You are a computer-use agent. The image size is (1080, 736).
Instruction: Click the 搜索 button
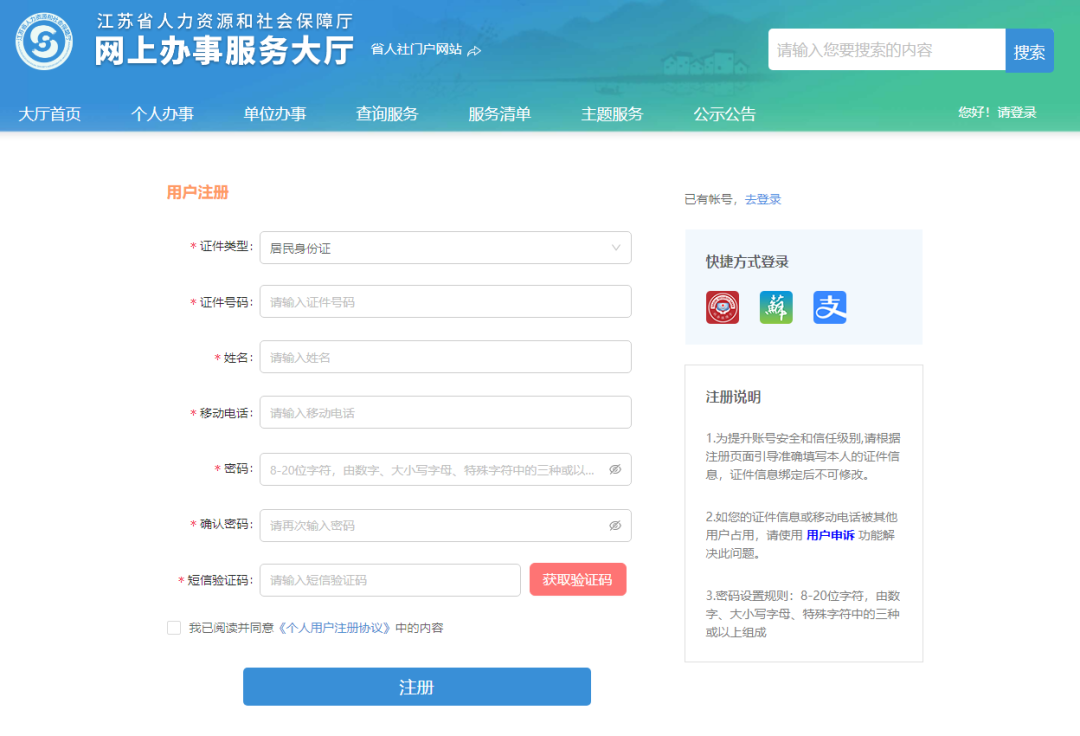(x=1029, y=50)
